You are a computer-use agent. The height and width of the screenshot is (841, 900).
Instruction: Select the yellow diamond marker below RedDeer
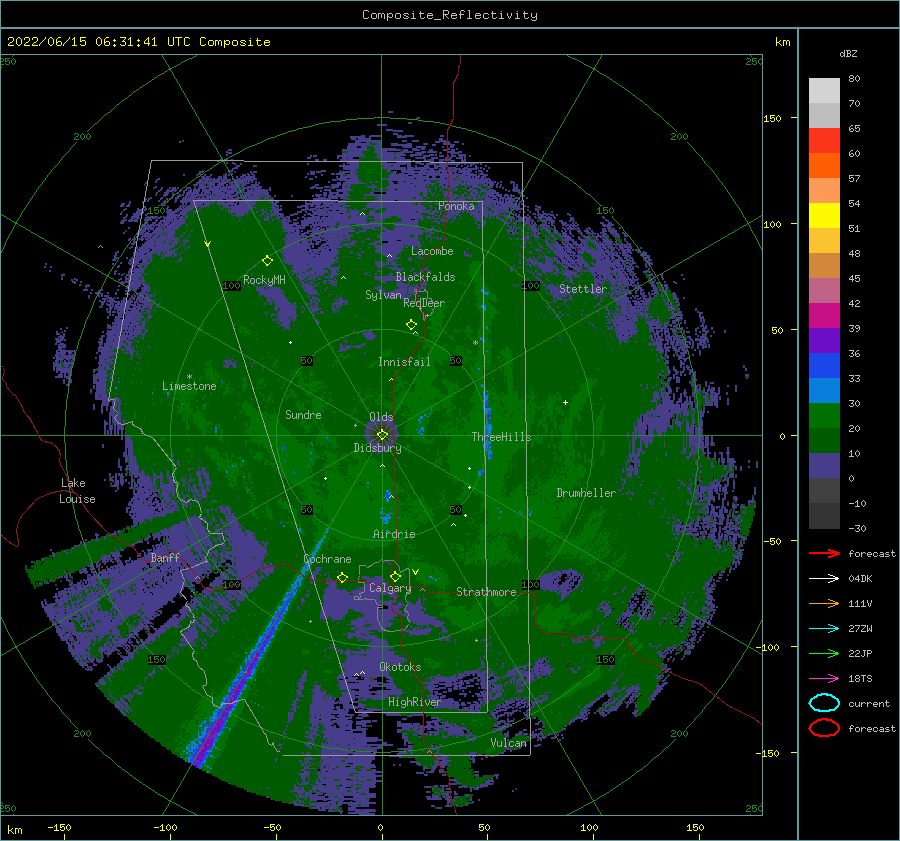coord(412,324)
